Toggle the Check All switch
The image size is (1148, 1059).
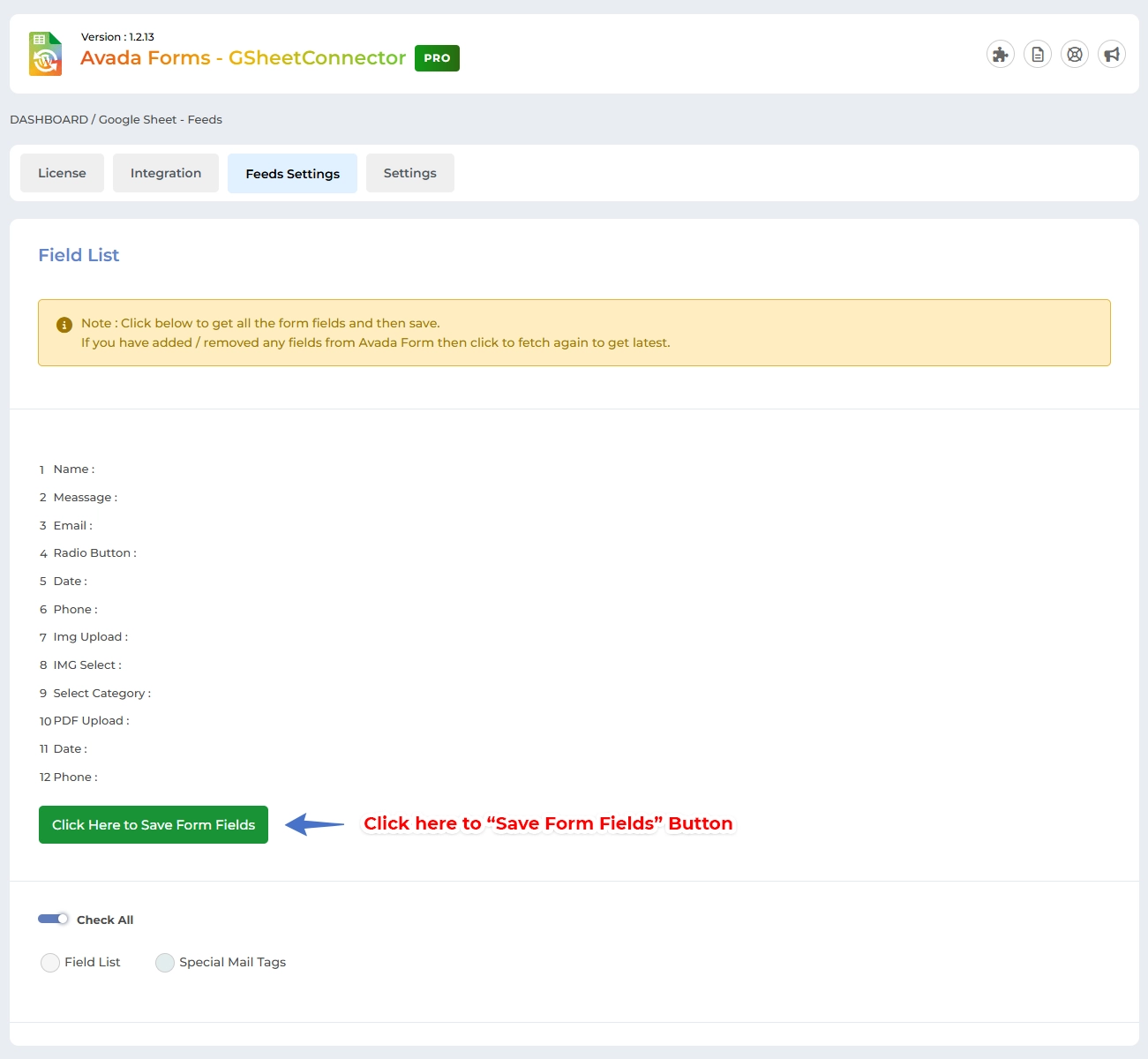(54, 919)
